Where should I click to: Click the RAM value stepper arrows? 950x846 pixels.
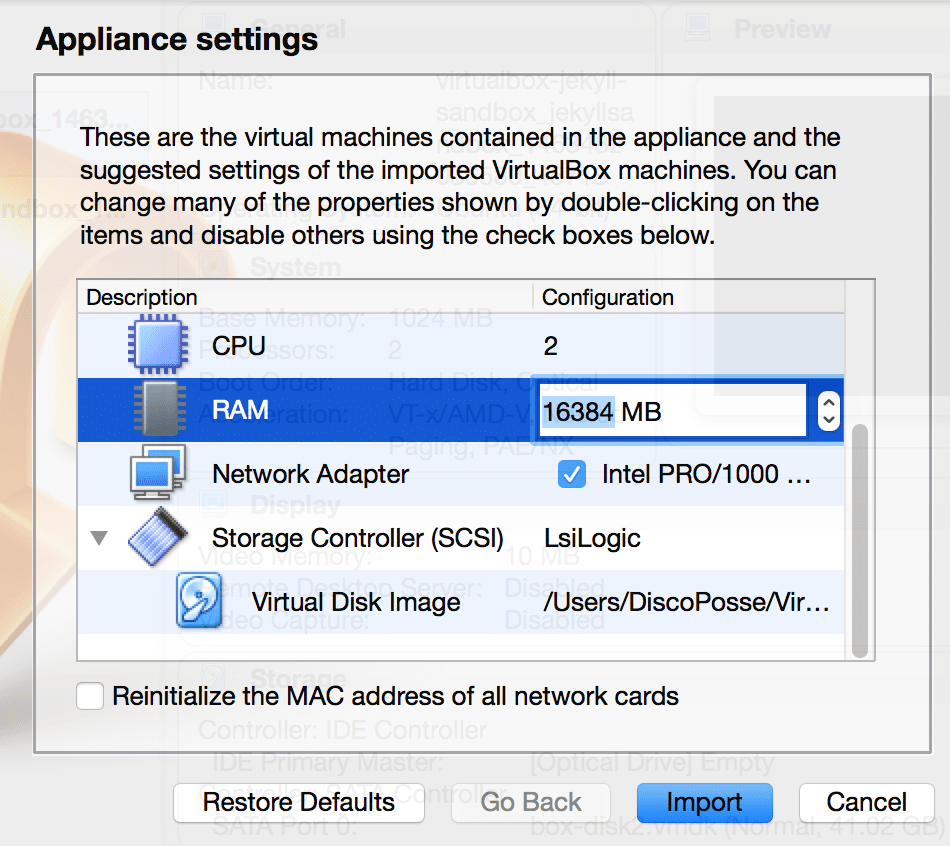click(x=828, y=410)
